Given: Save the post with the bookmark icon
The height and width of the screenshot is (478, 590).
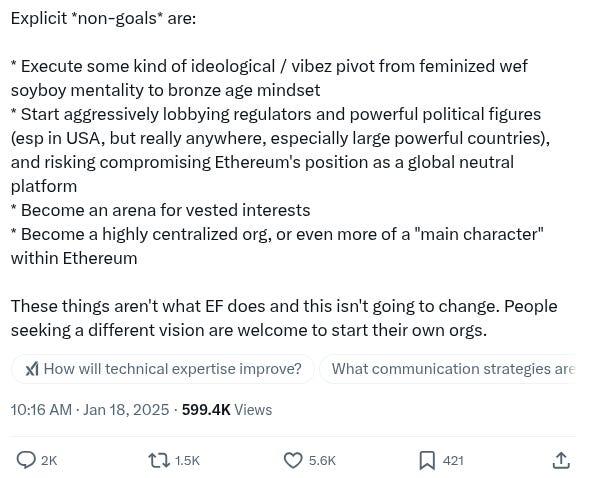Looking at the screenshot, I should point(427,461).
